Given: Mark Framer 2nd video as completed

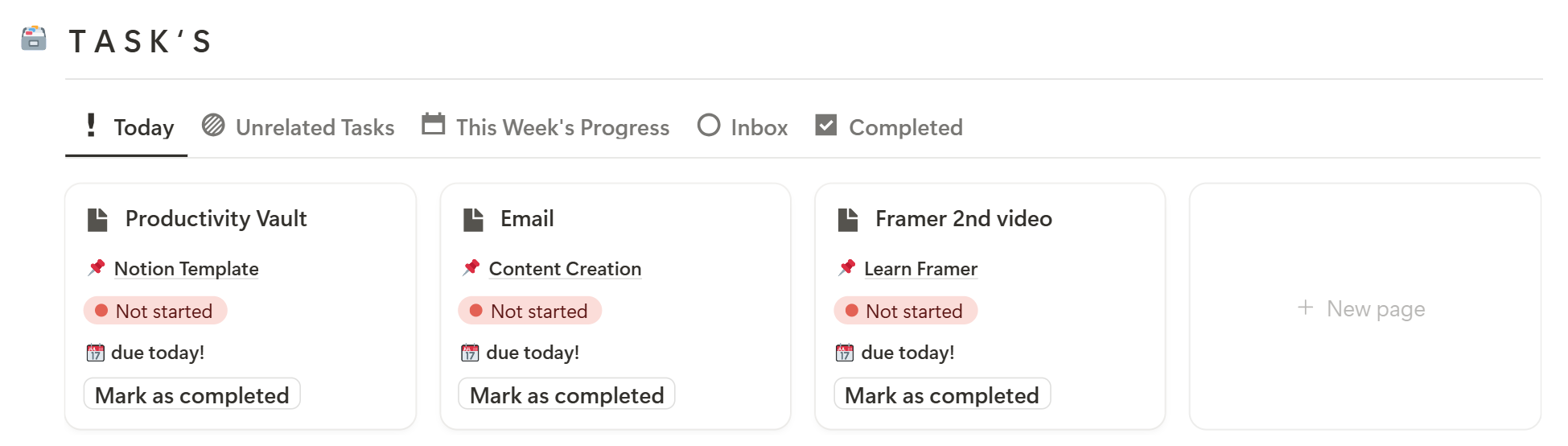Looking at the screenshot, I should coord(942,394).
